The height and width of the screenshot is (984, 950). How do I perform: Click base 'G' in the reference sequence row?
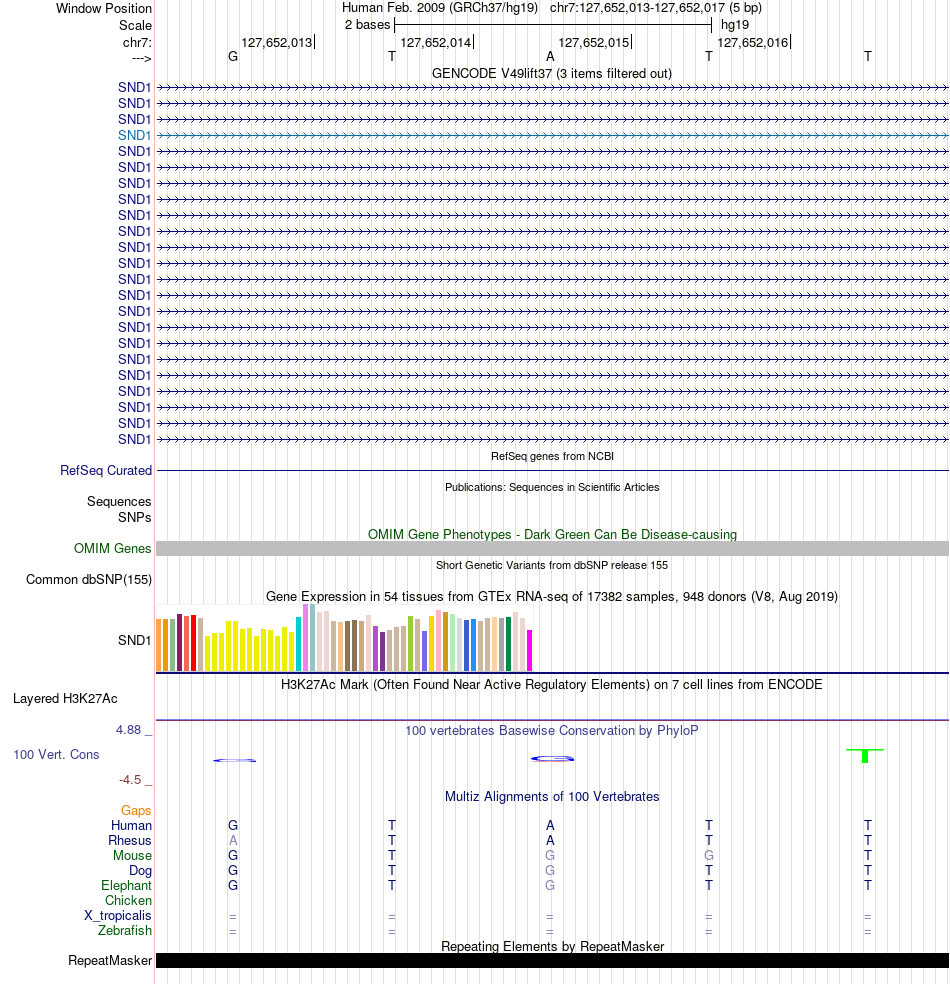pos(233,56)
